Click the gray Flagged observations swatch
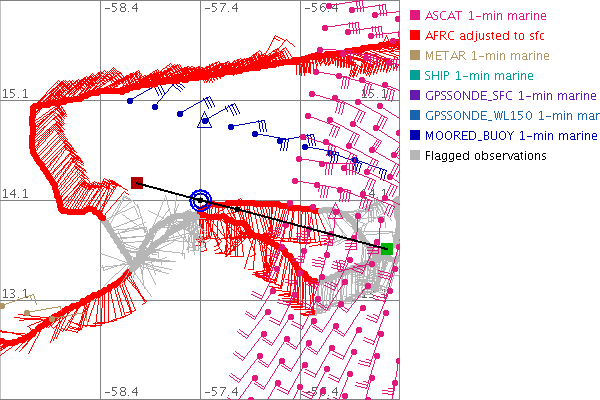Viewport: 600px width, 400px height. pyautogui.click(x=415, y=156)
